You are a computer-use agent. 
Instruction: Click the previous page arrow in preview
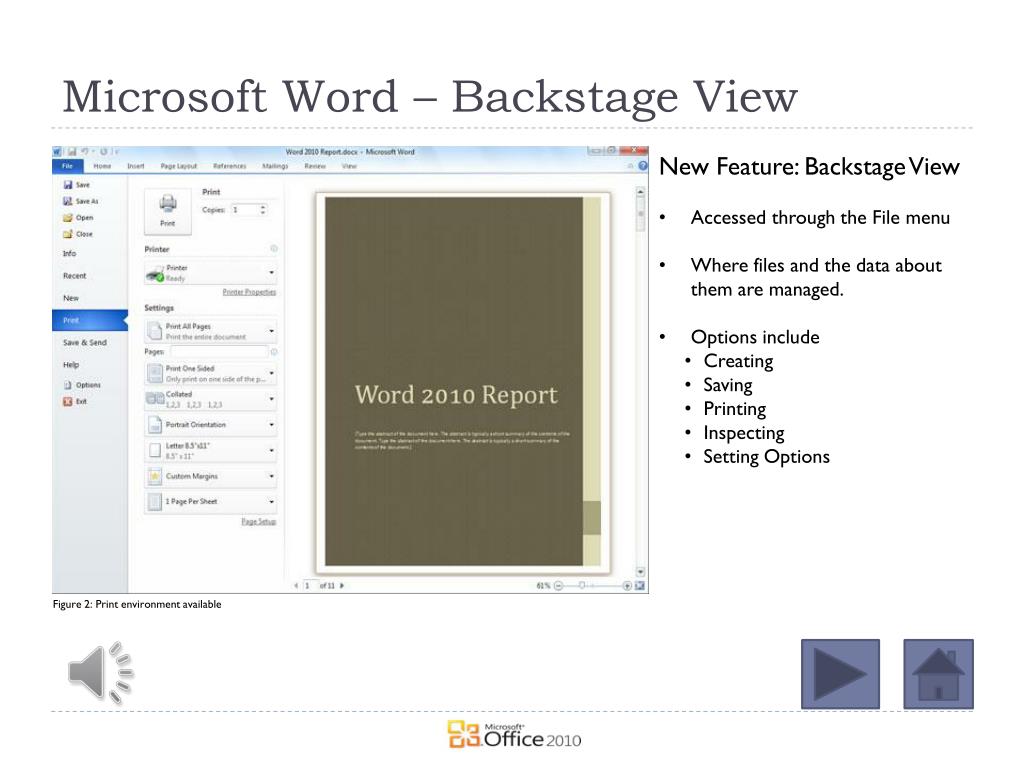pyautogui.click(x=296, y=586)
